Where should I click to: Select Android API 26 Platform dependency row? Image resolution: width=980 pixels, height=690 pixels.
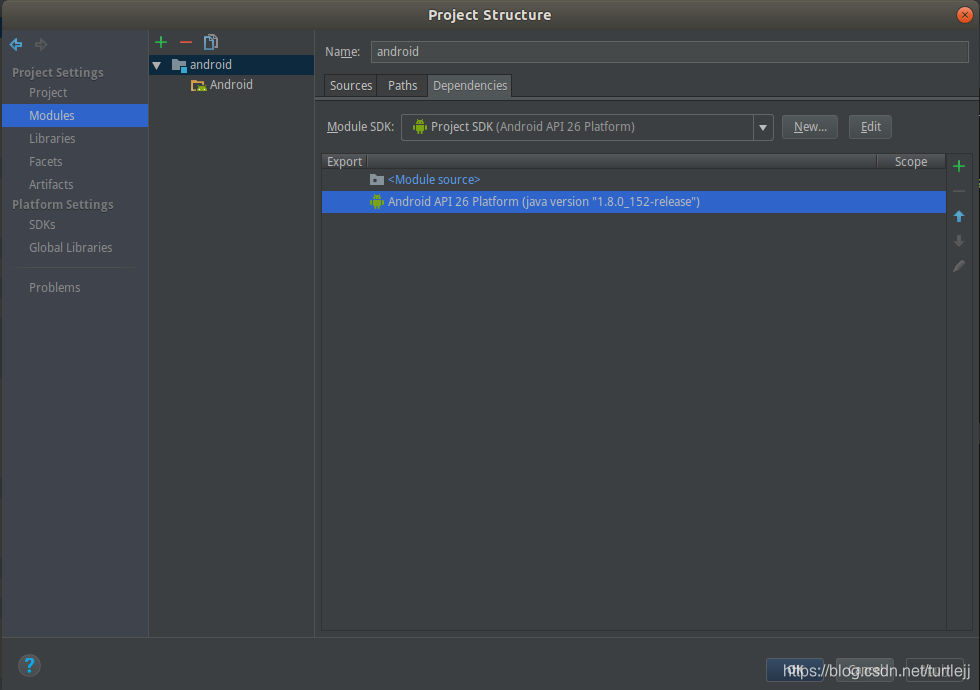coord(634,202)
